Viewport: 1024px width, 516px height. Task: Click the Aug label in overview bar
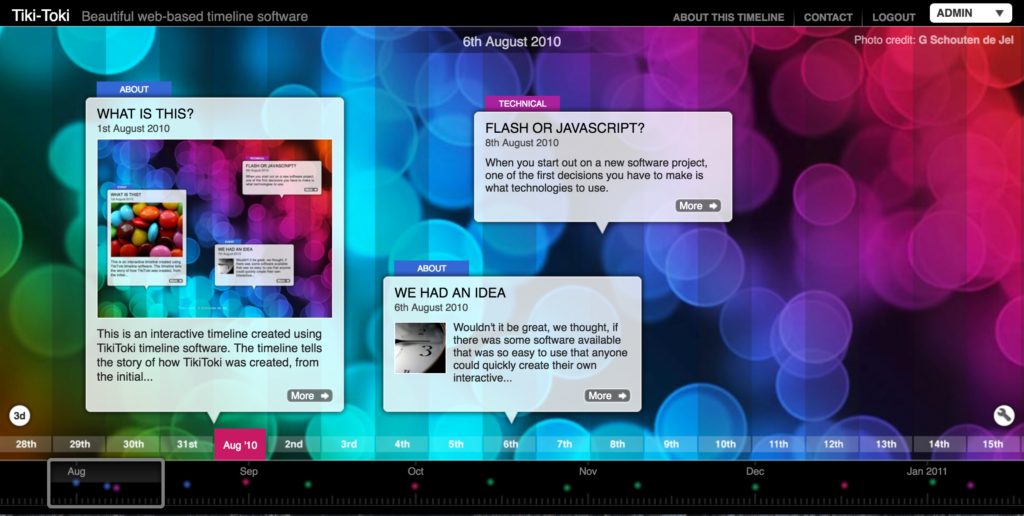click(76, 471)
